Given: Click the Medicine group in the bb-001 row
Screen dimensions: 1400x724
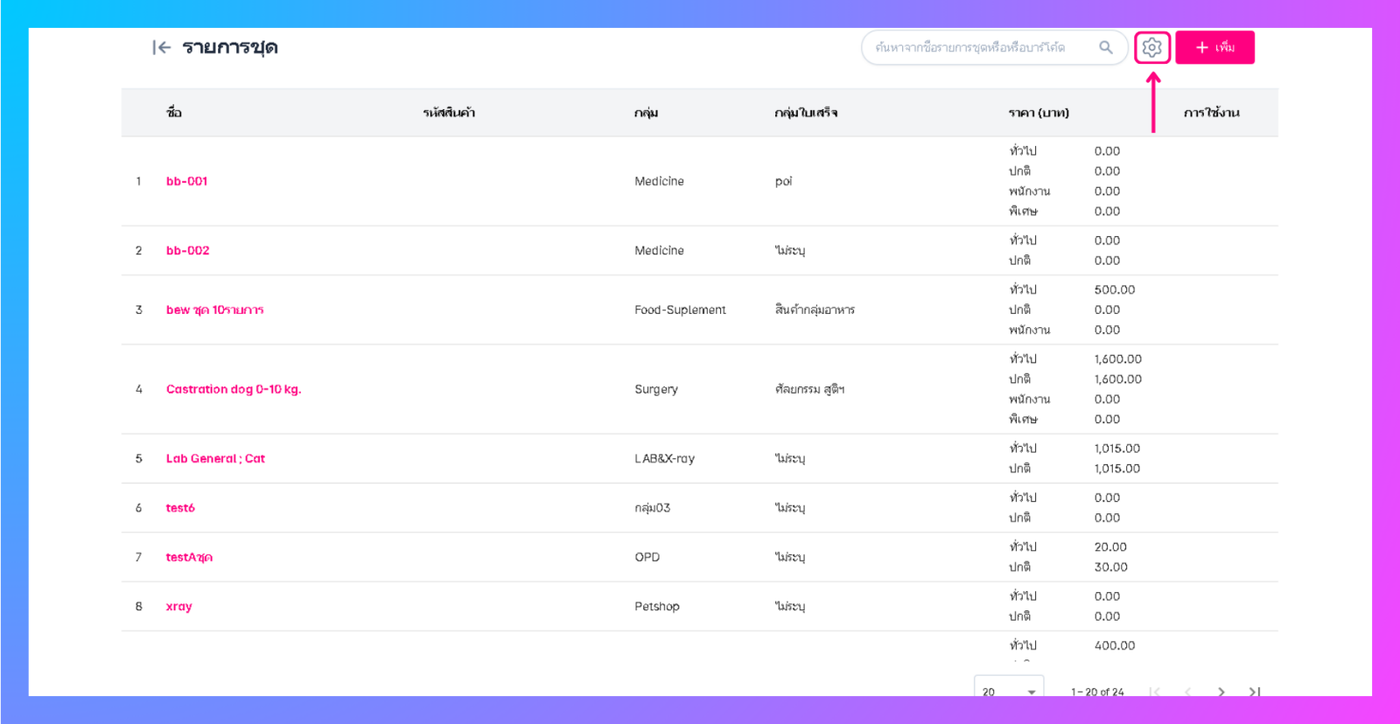Looking at the screenshot, I should 659,181.
